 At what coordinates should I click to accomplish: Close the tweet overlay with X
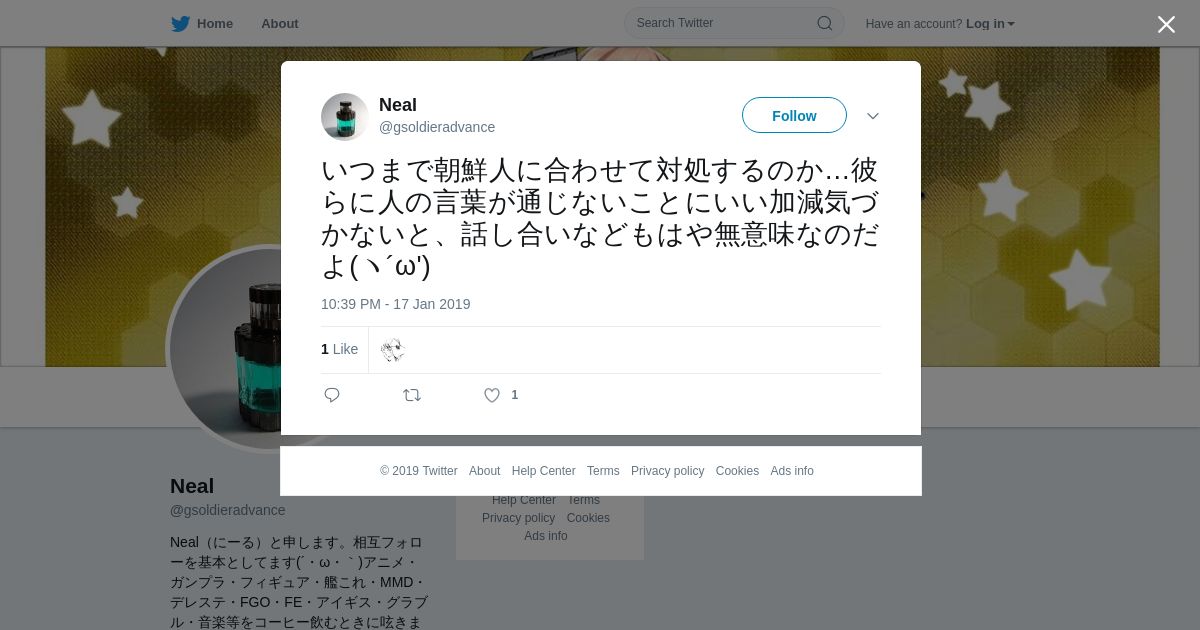(1166, 24)
